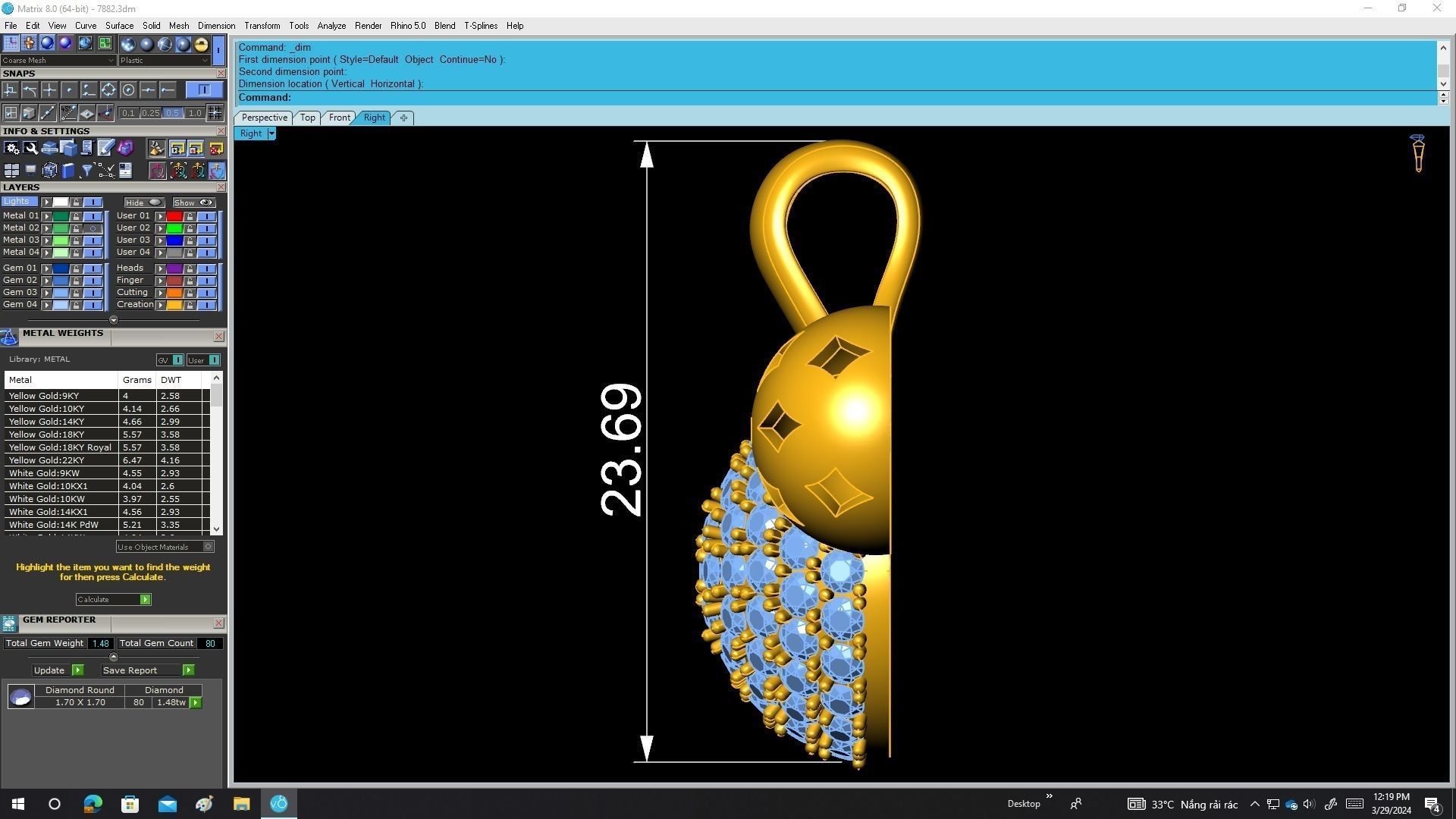This screenshot has width=1456, height=819.
Task: Click the Windows Start button
Action: pos(18,804)
